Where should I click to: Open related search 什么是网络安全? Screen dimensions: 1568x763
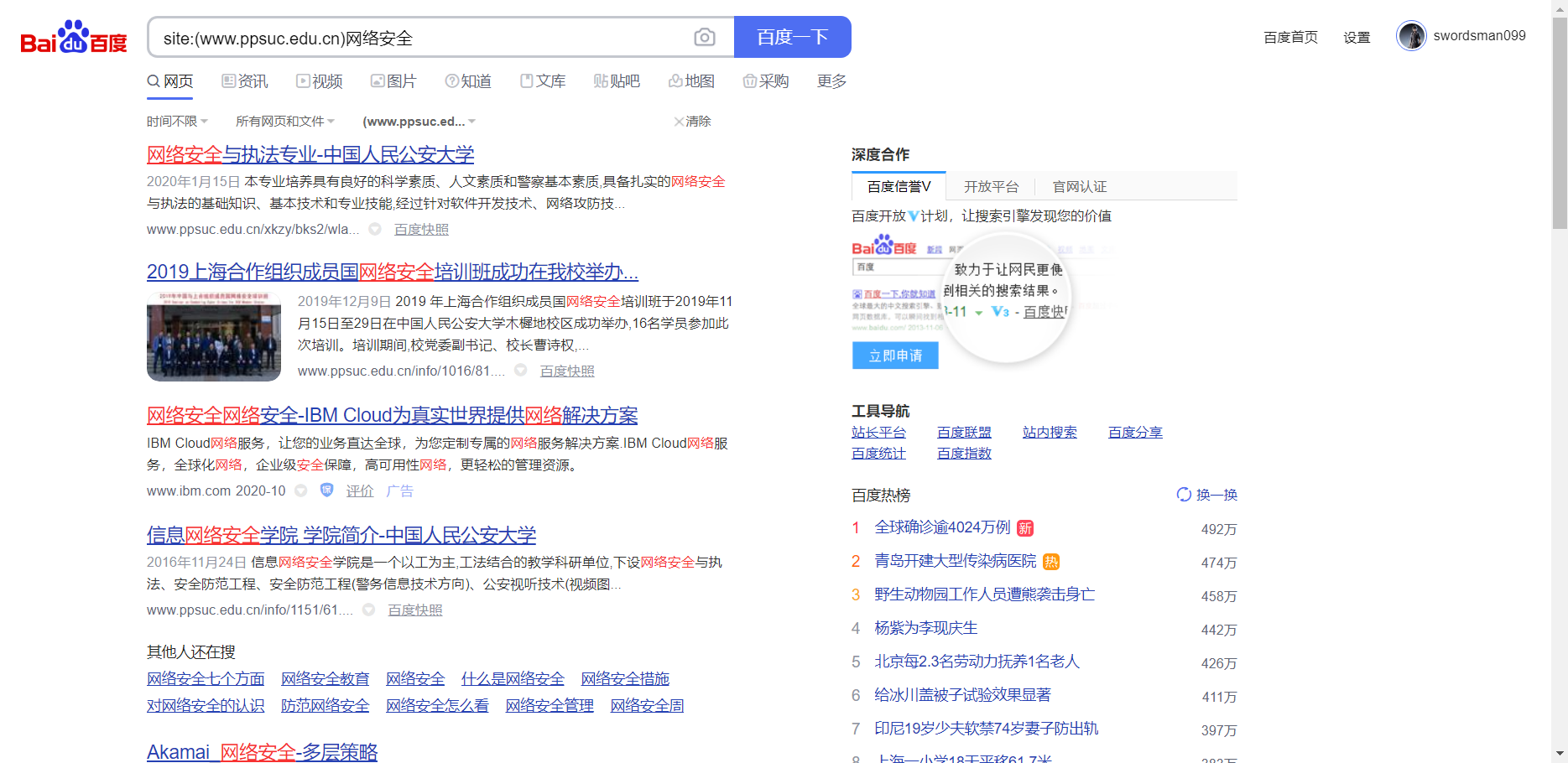513,679
